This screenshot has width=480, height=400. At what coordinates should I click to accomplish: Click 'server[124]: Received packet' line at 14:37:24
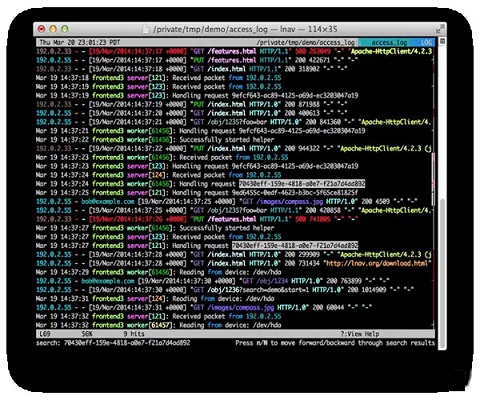[158, 175]
